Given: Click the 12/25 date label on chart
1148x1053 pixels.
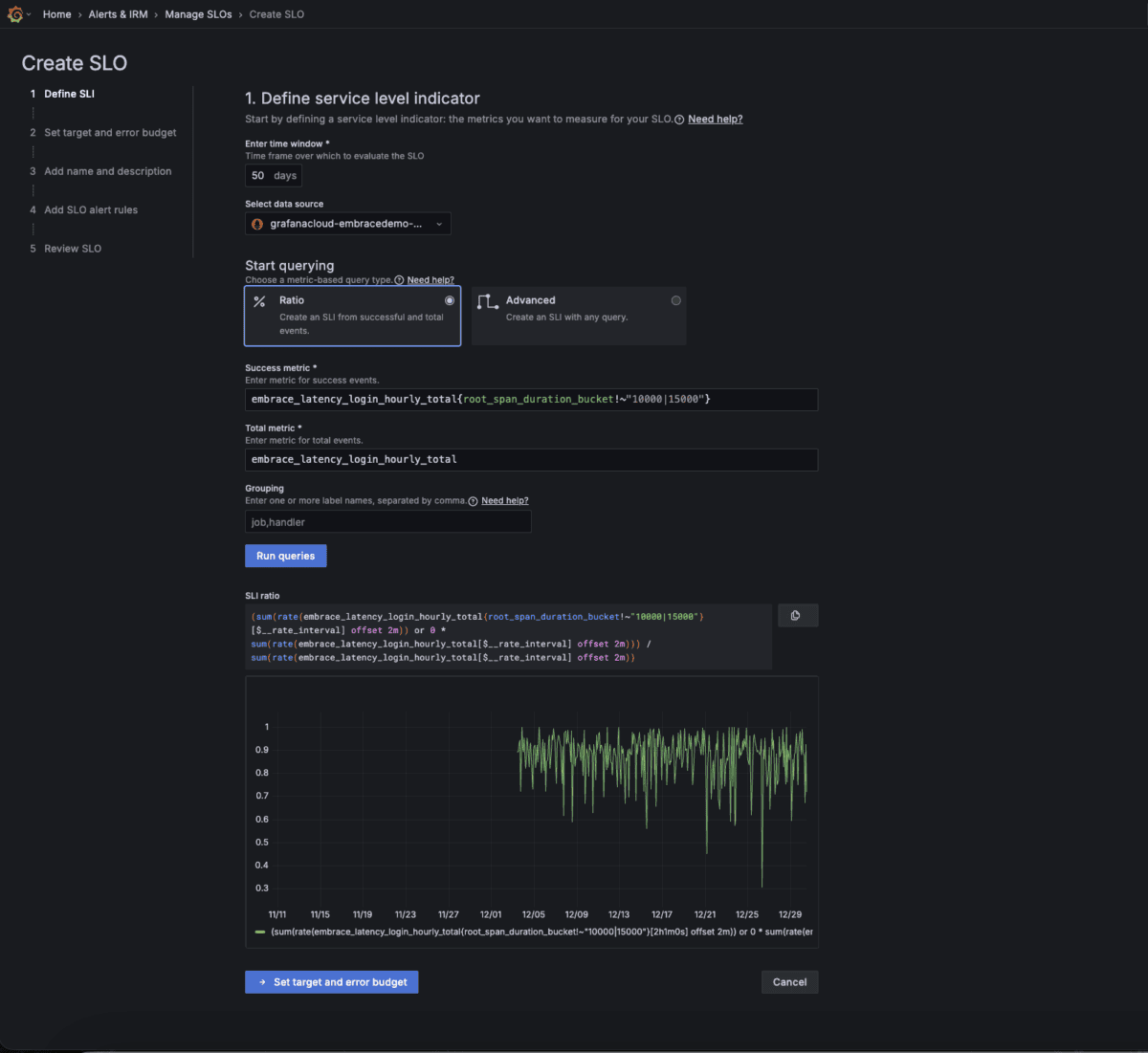Looking at the screenshot, I should click(747, 914).
